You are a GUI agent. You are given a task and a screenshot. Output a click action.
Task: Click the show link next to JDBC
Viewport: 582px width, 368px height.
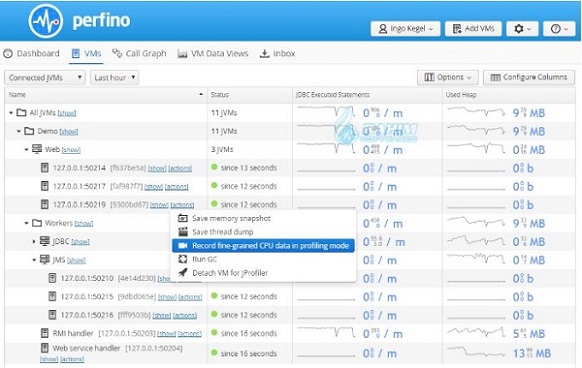pos(80,242)
